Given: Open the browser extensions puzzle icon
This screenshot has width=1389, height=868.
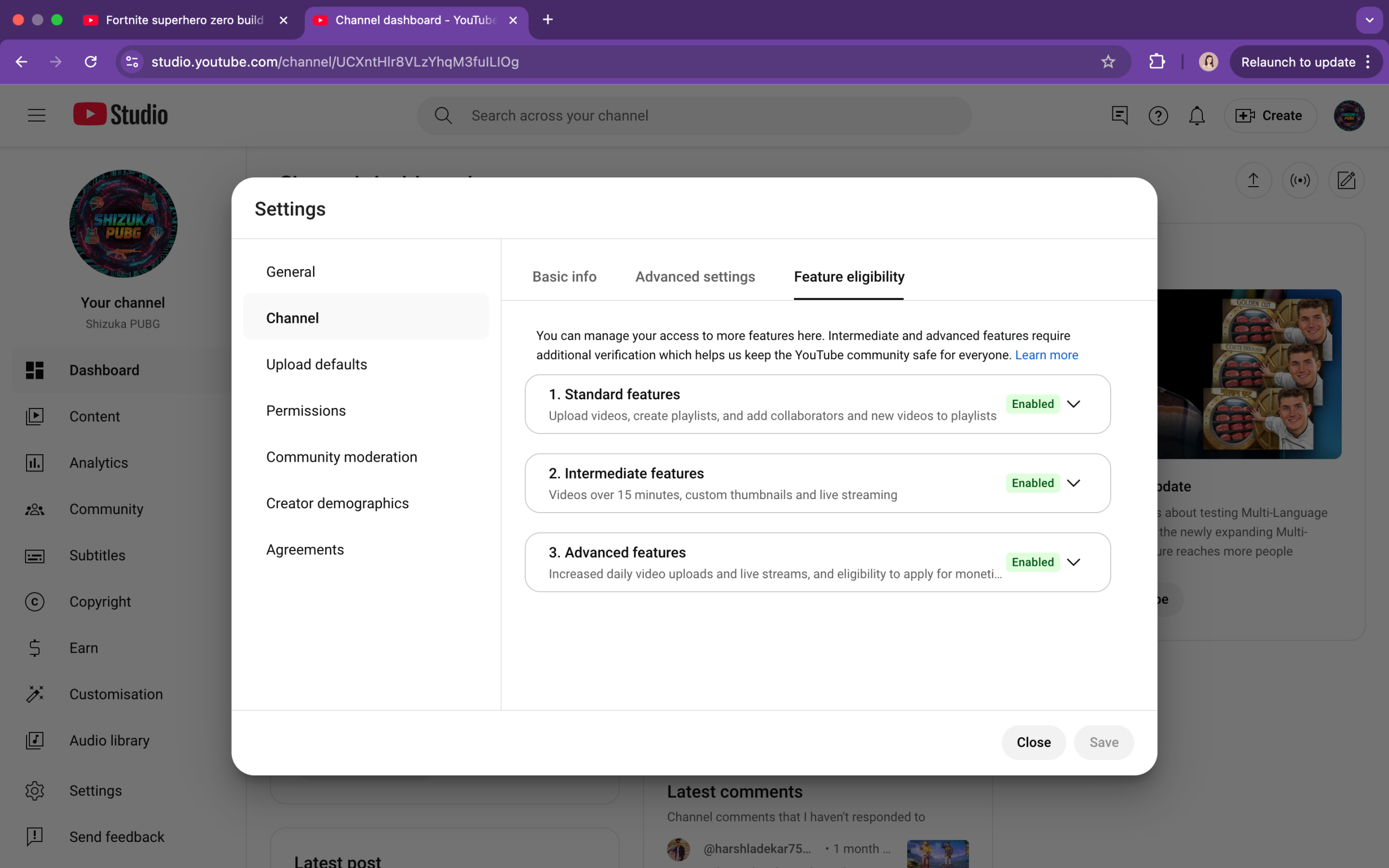Looking at the screenshot, I should coord(1157,61).
